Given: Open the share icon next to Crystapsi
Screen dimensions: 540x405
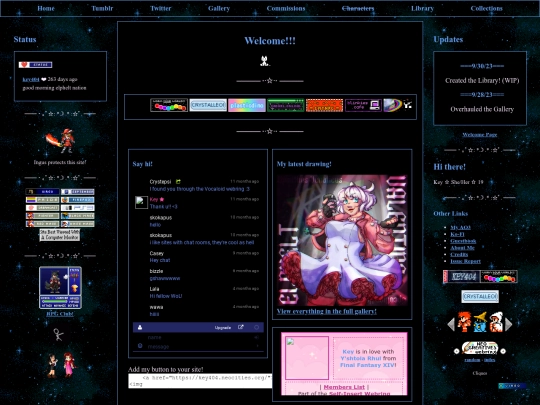Looking at the screenshot, I should coord(178,181).
